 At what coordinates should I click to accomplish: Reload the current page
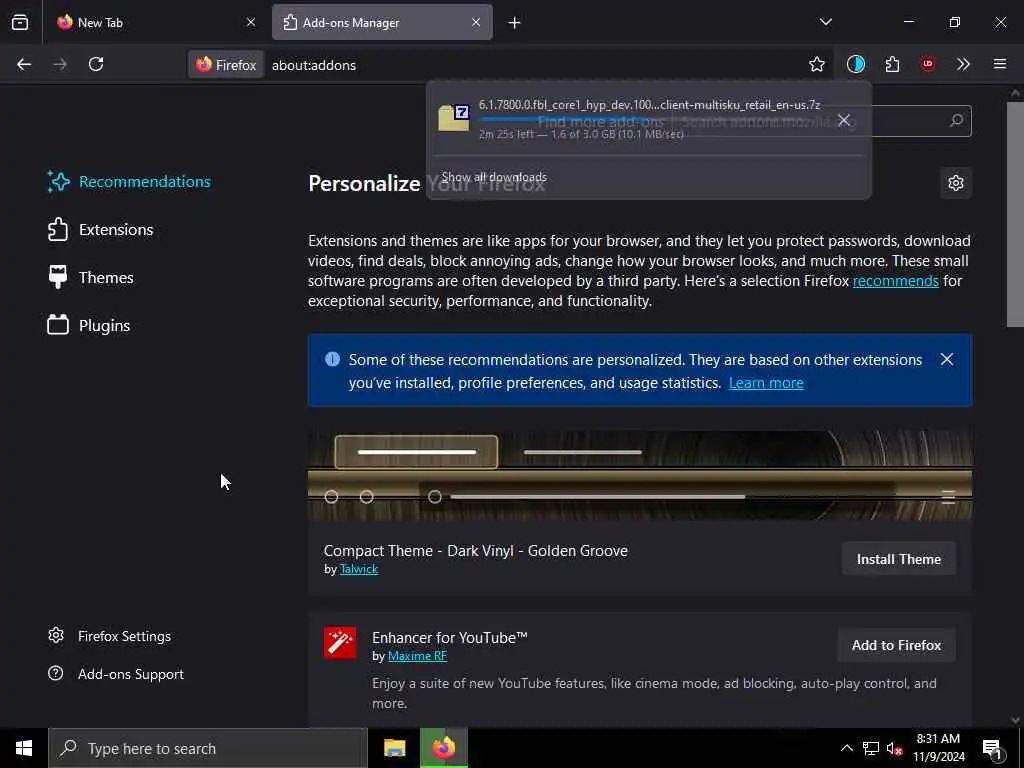[x=96, y=64]
